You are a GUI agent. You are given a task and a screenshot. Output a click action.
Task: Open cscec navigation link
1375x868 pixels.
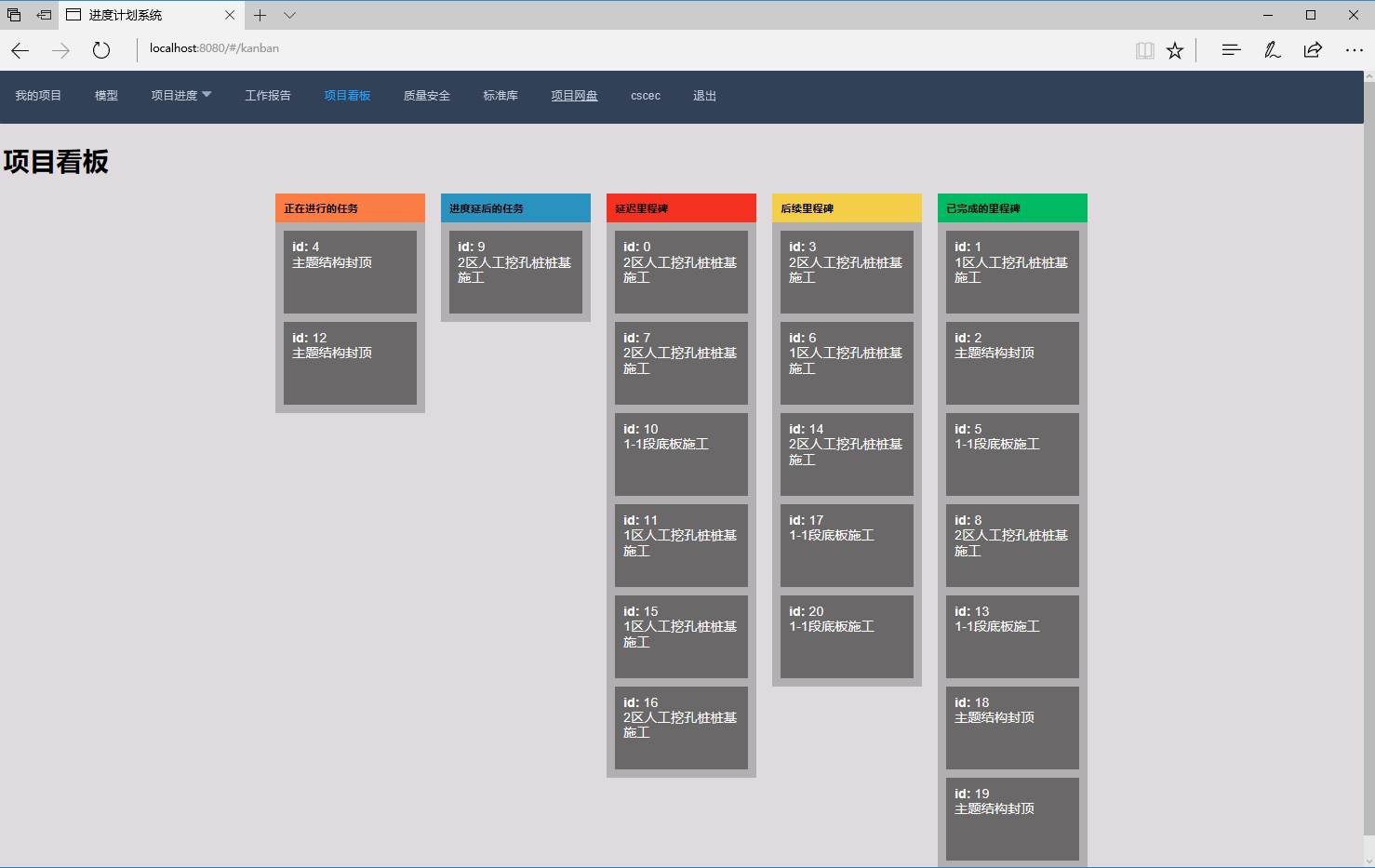point(646,96)
